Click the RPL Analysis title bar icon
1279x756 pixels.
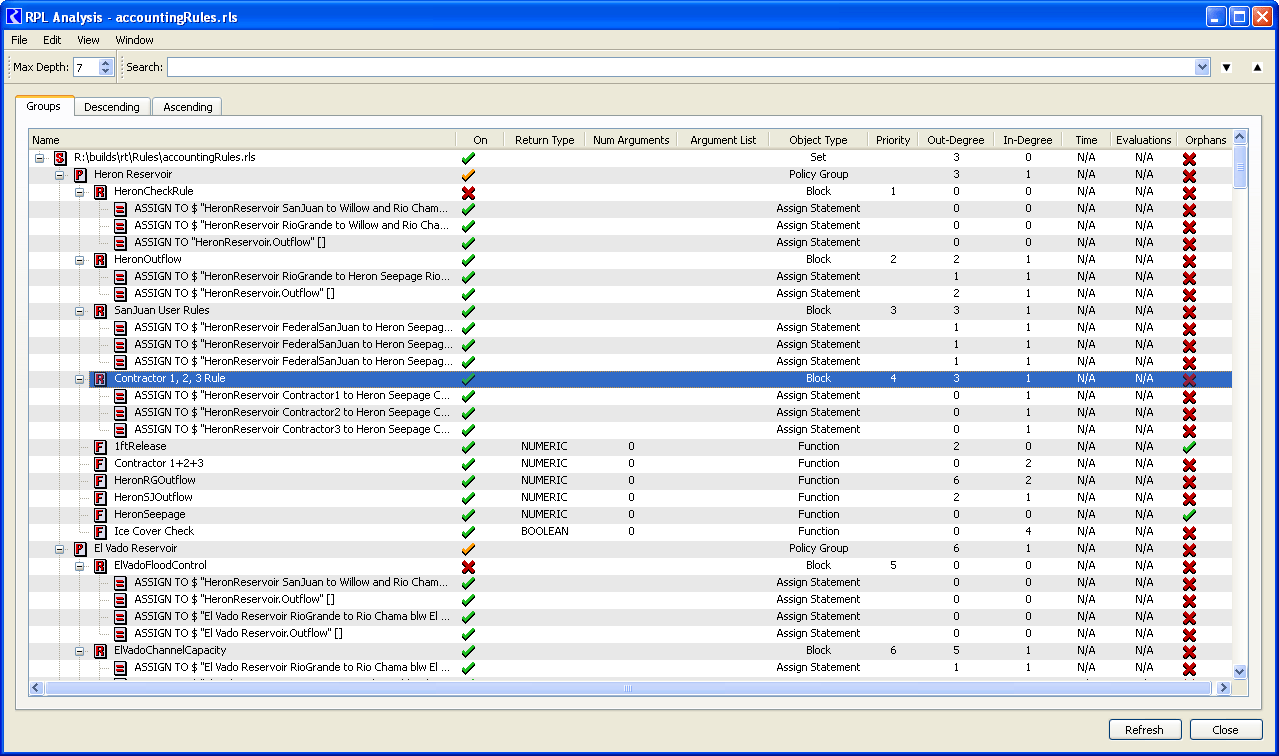[x=14, y=17]
